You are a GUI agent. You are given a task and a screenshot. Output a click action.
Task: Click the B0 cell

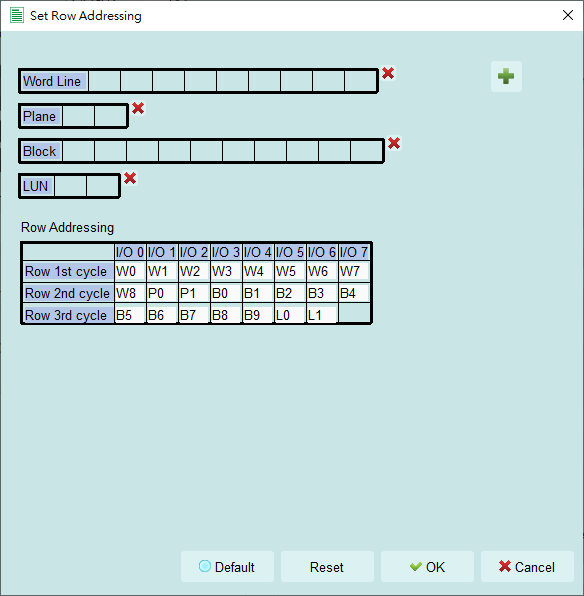point(226,293)
